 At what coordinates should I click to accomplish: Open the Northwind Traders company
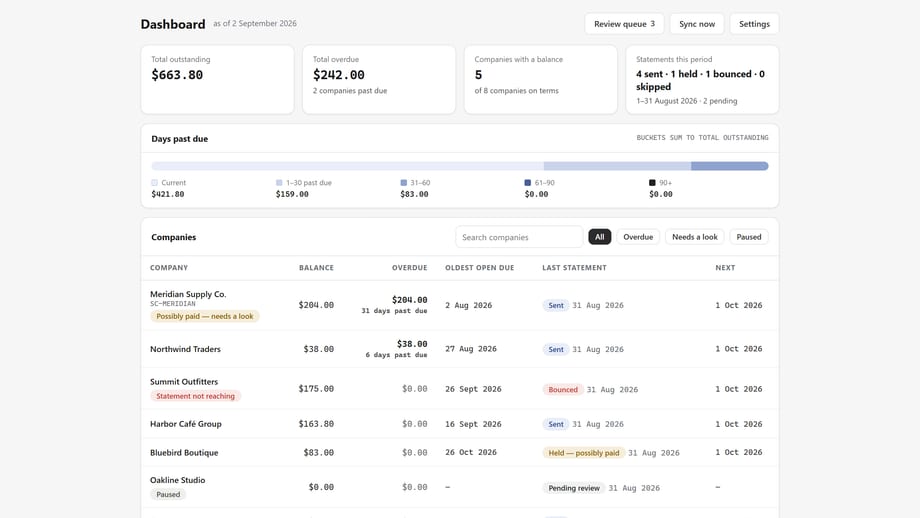[185, 349]
